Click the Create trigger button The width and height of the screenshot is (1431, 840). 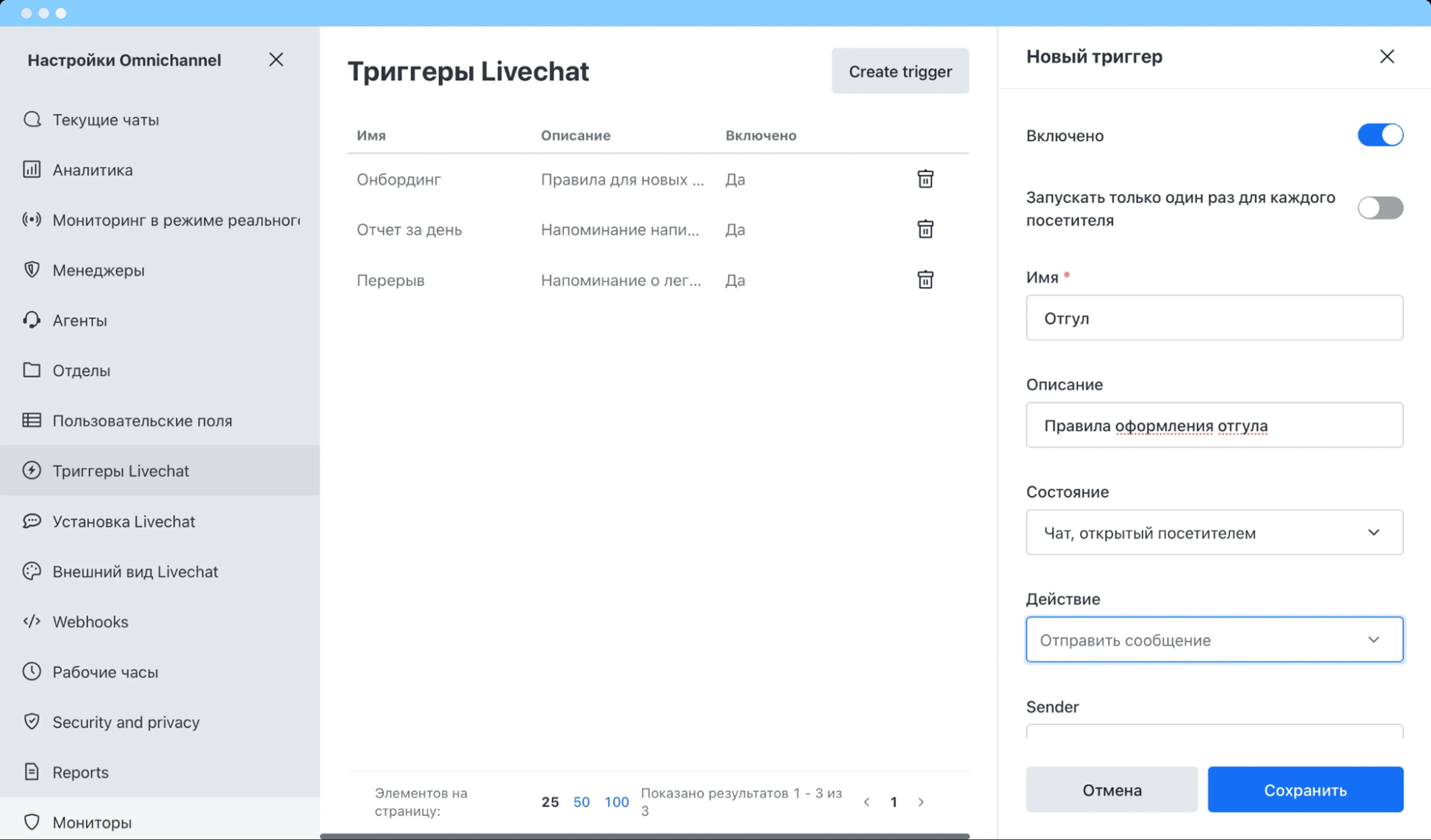click(900, 71)
